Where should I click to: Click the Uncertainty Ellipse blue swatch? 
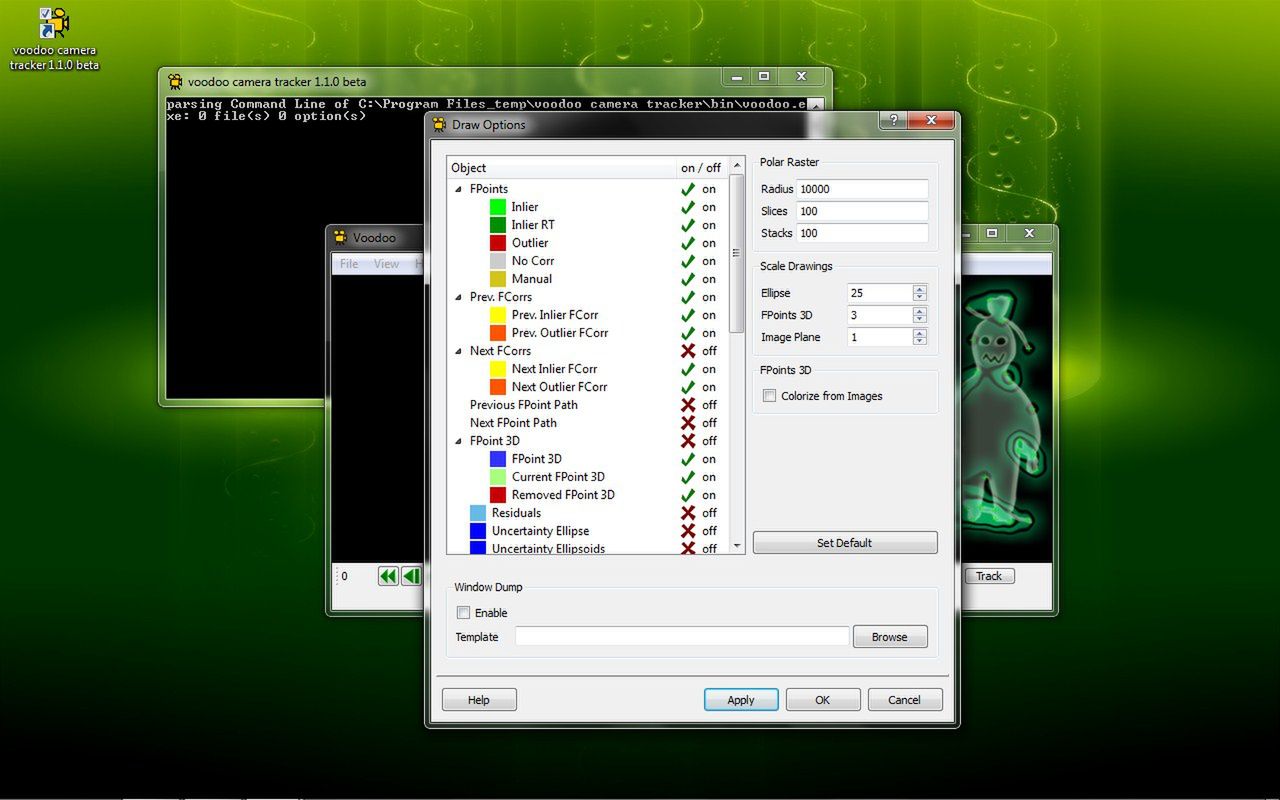coord(478,531)
